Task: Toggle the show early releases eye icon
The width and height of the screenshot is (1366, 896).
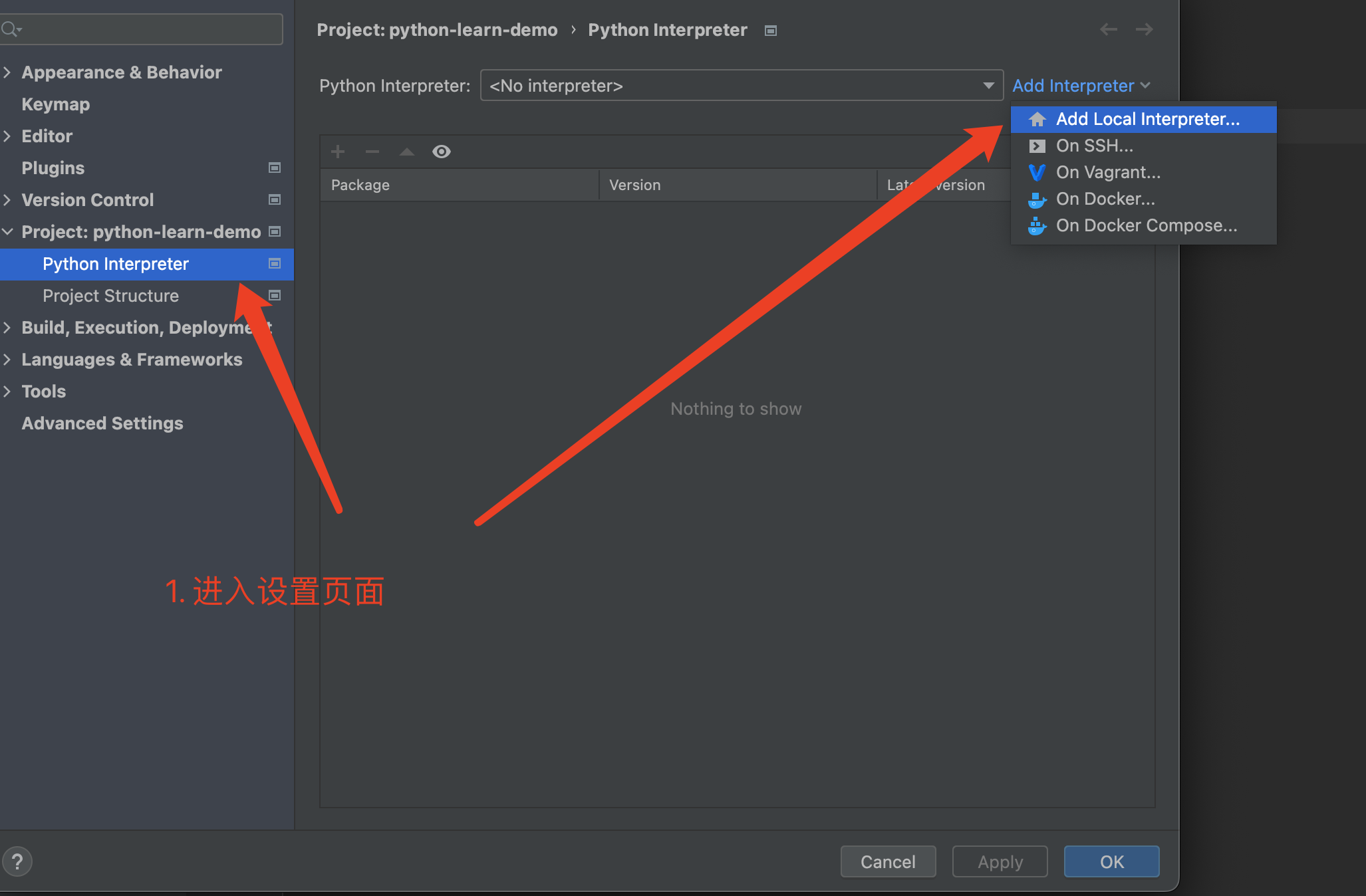Action: (442, 152)
